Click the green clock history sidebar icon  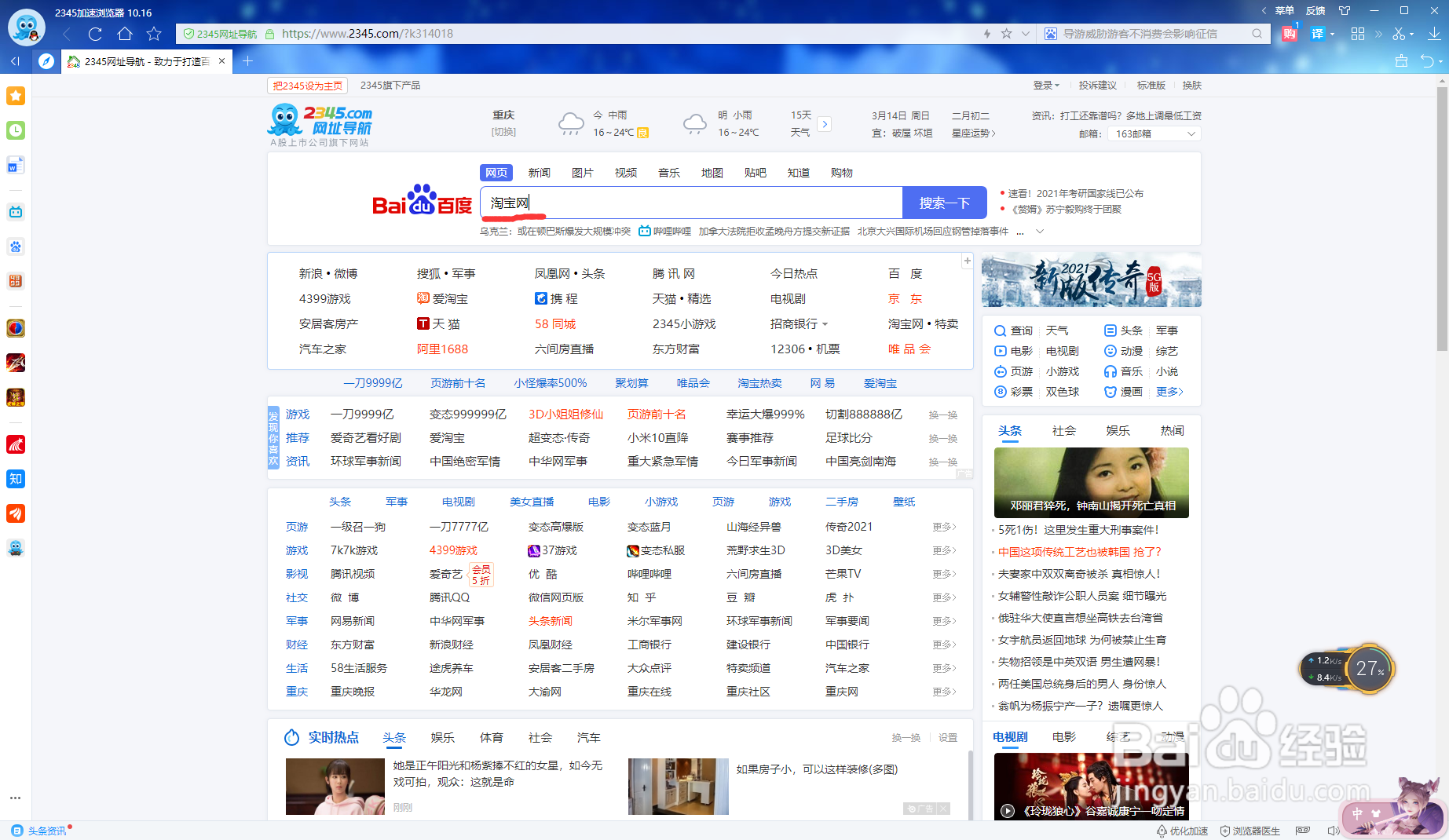coord(16,130)
